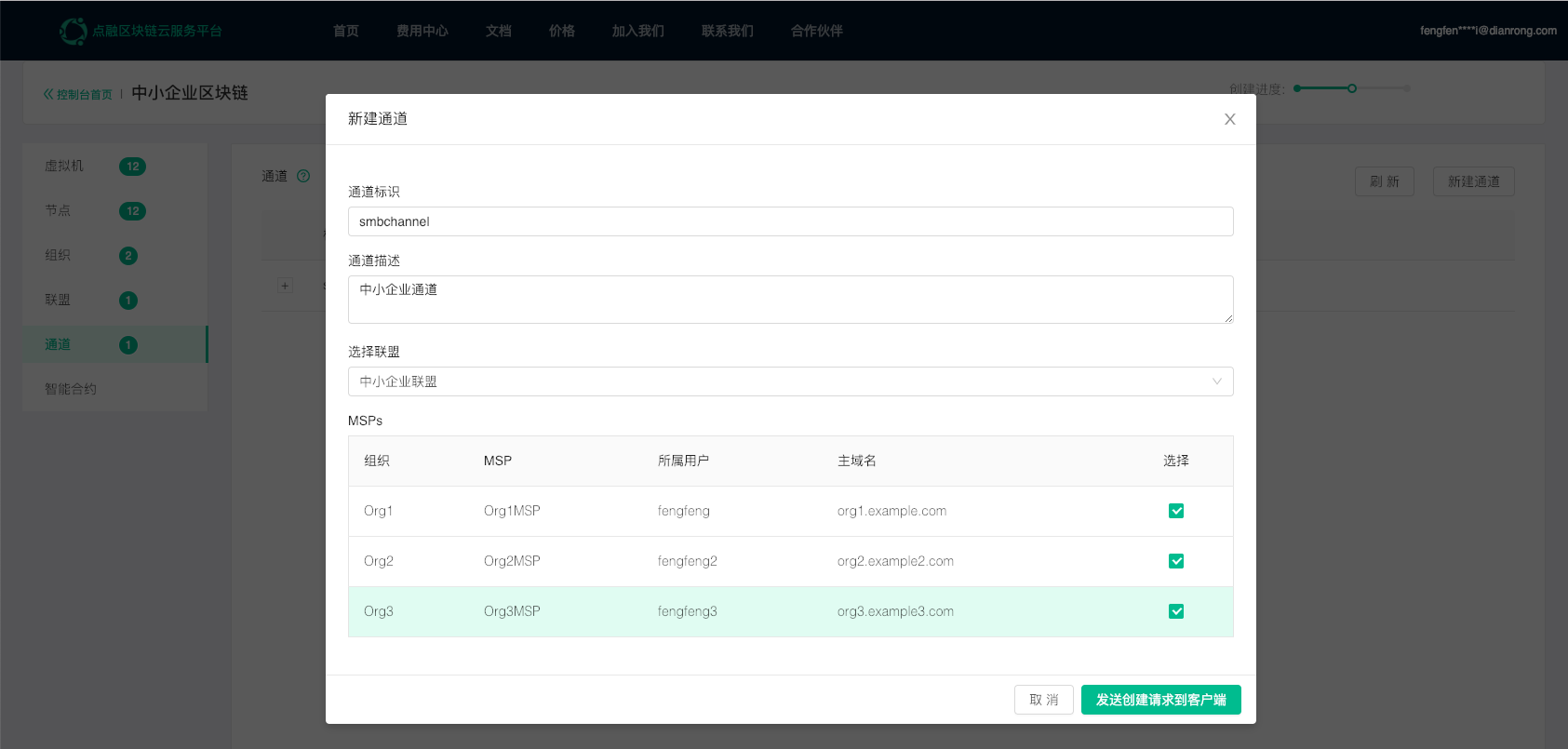The width and height of the screenshot is (1568, 749).
Task: Click the 取消 button
Action: coord(1044,700)
